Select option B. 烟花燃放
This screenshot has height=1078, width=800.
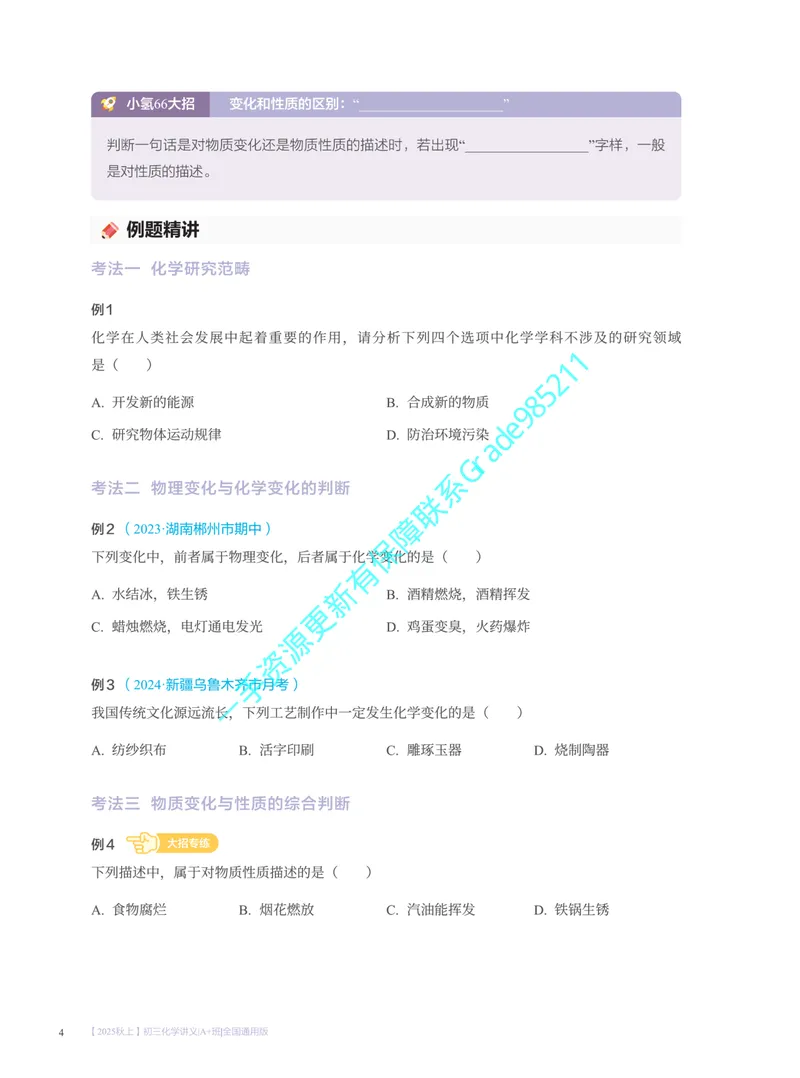click(x=276, y=910)
